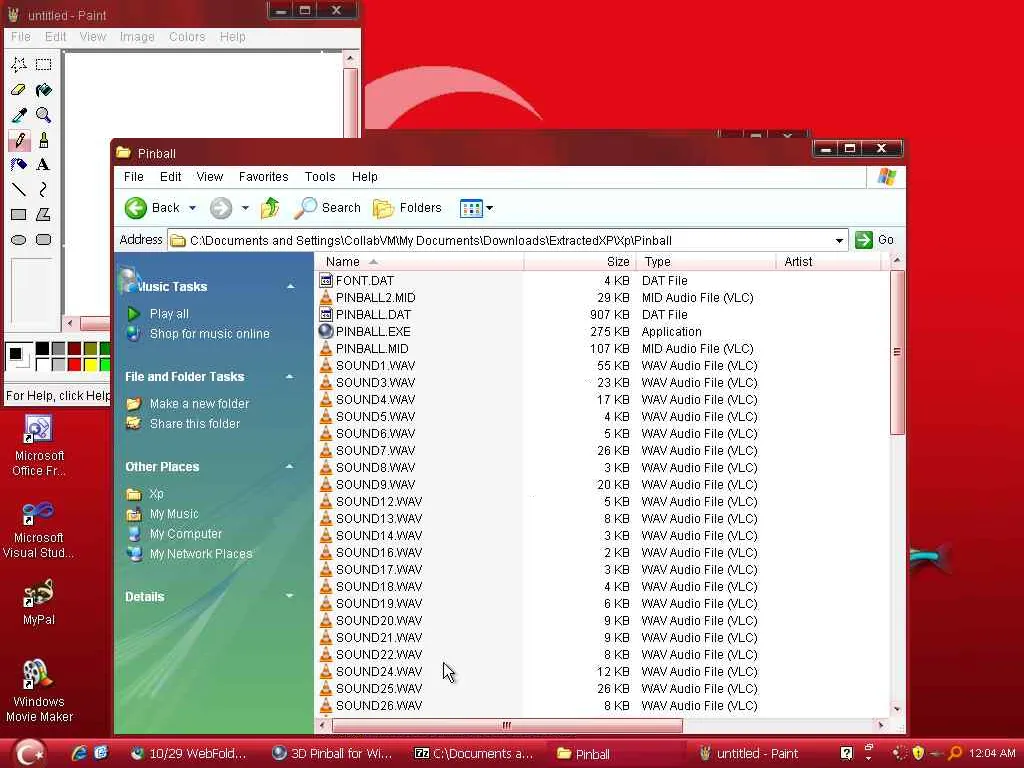Open the Search pane in Explorer
1024x768 pixels.
pyautogui.click(x=327, y=208)
